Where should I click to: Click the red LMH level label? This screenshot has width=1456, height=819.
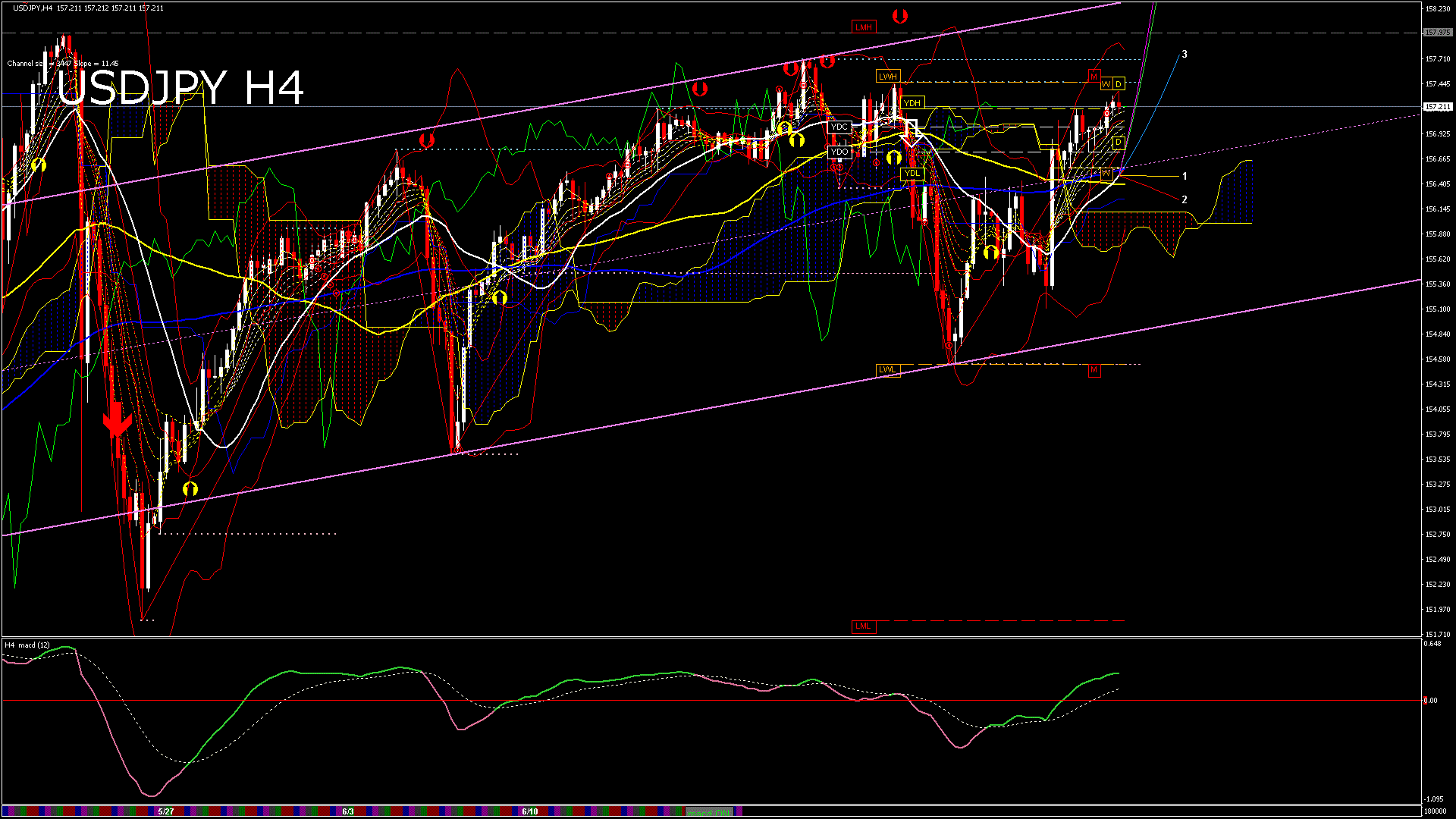864,27
